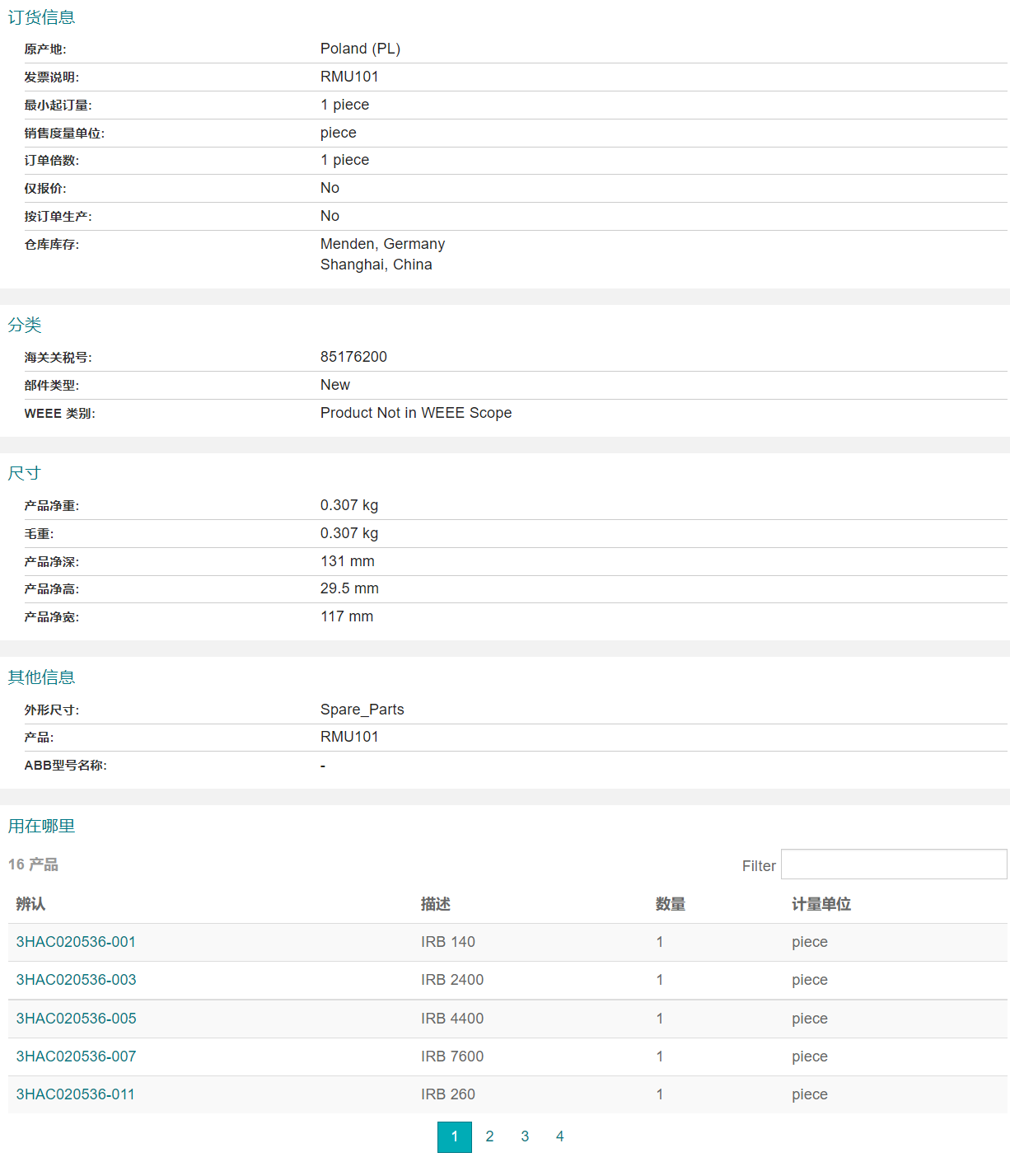Select the IRB 2400 description cell

pos(452,980)
